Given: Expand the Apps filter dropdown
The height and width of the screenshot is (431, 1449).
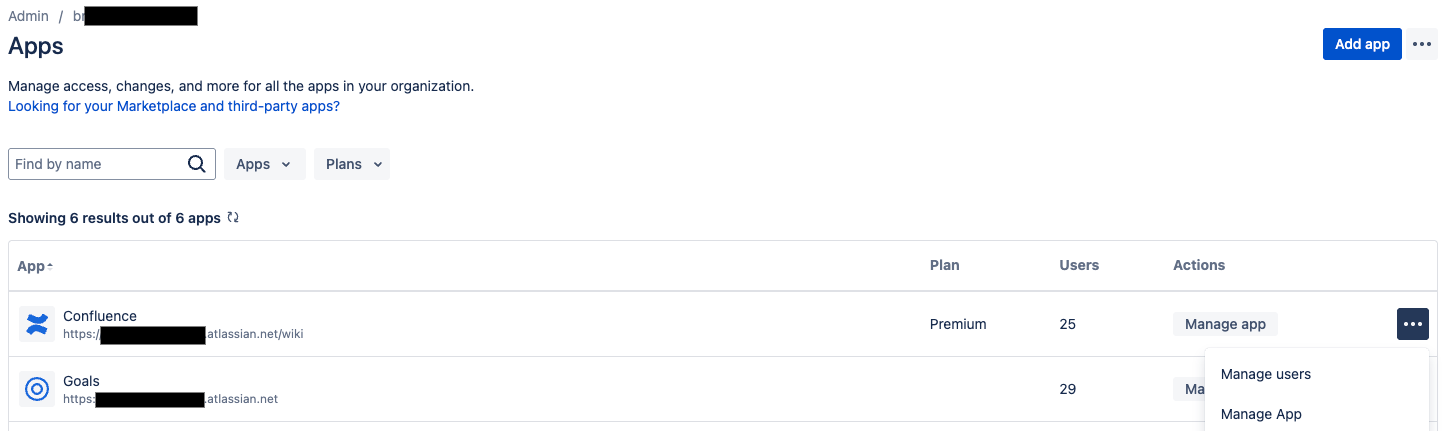Looking at the screenshot, I should 264,164.
